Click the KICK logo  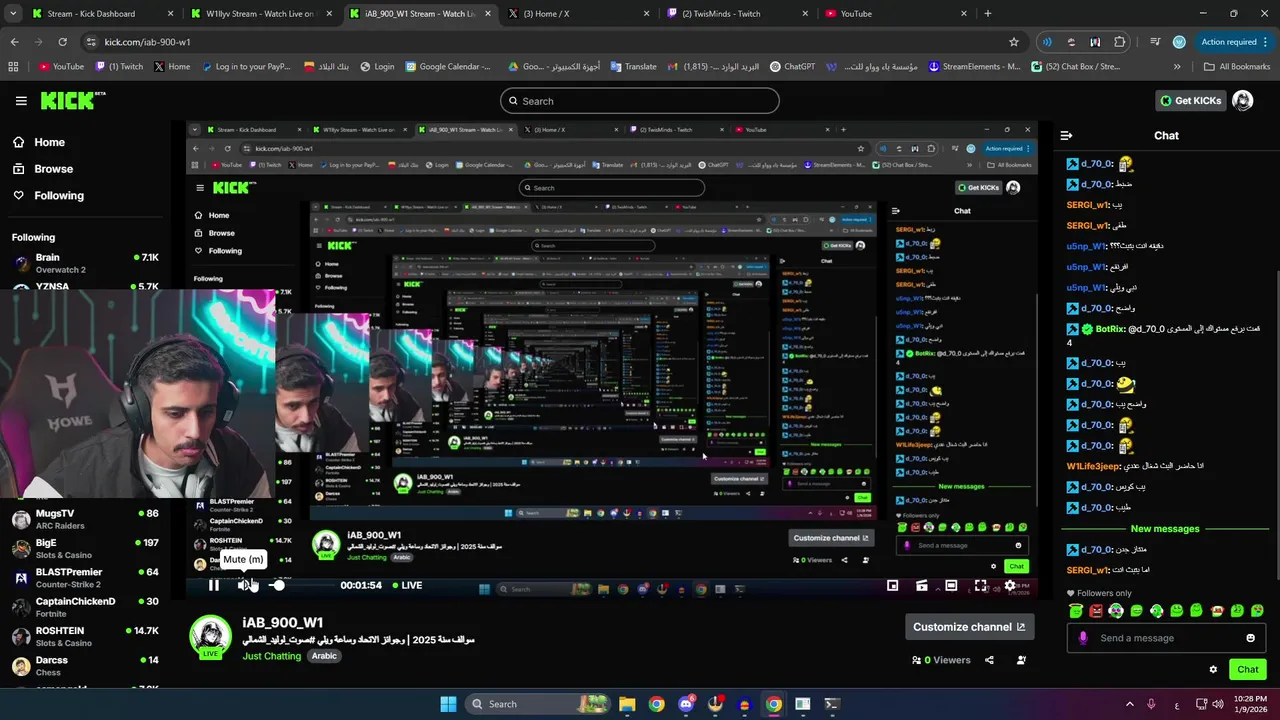pos(72,100)
